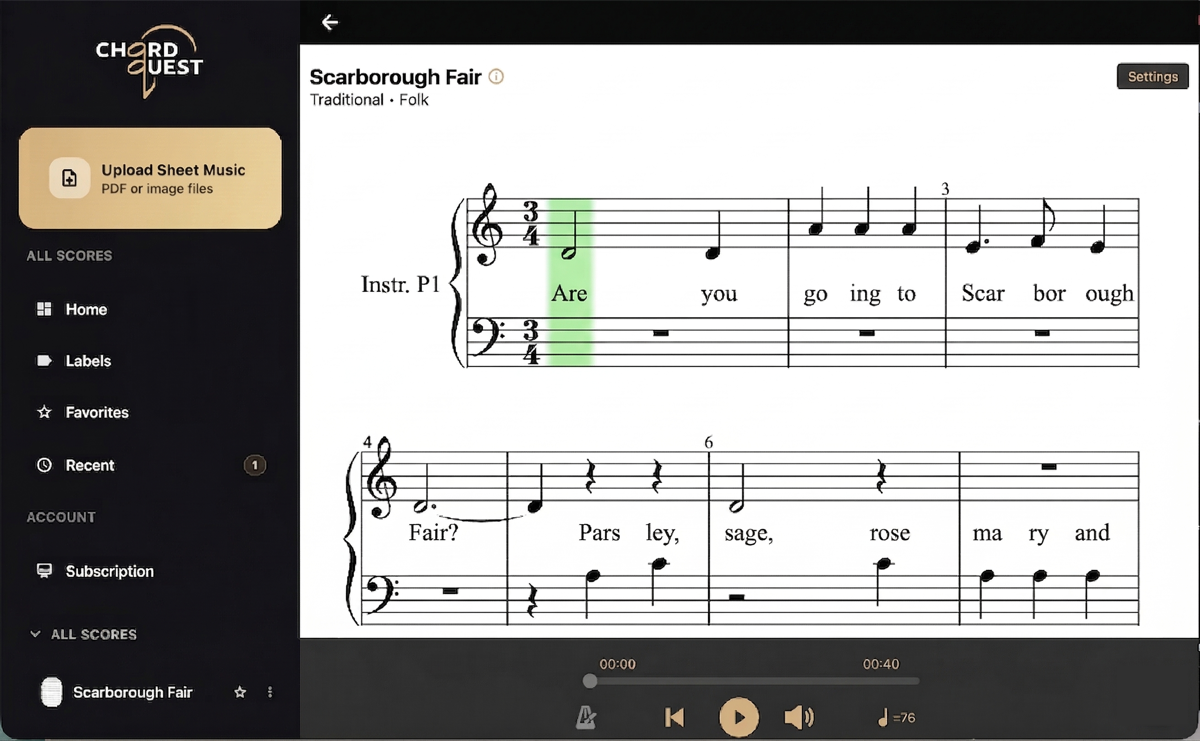Image resolution: width=1200 pixels, height=741 pixels.
Task: Favorite the current score via star icon
Action: [240, 692]
